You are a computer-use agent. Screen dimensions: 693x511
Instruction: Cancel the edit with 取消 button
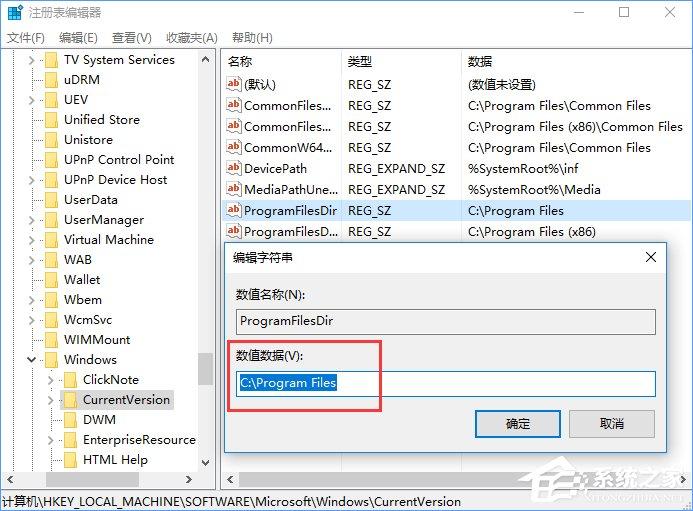pos(612,424)
